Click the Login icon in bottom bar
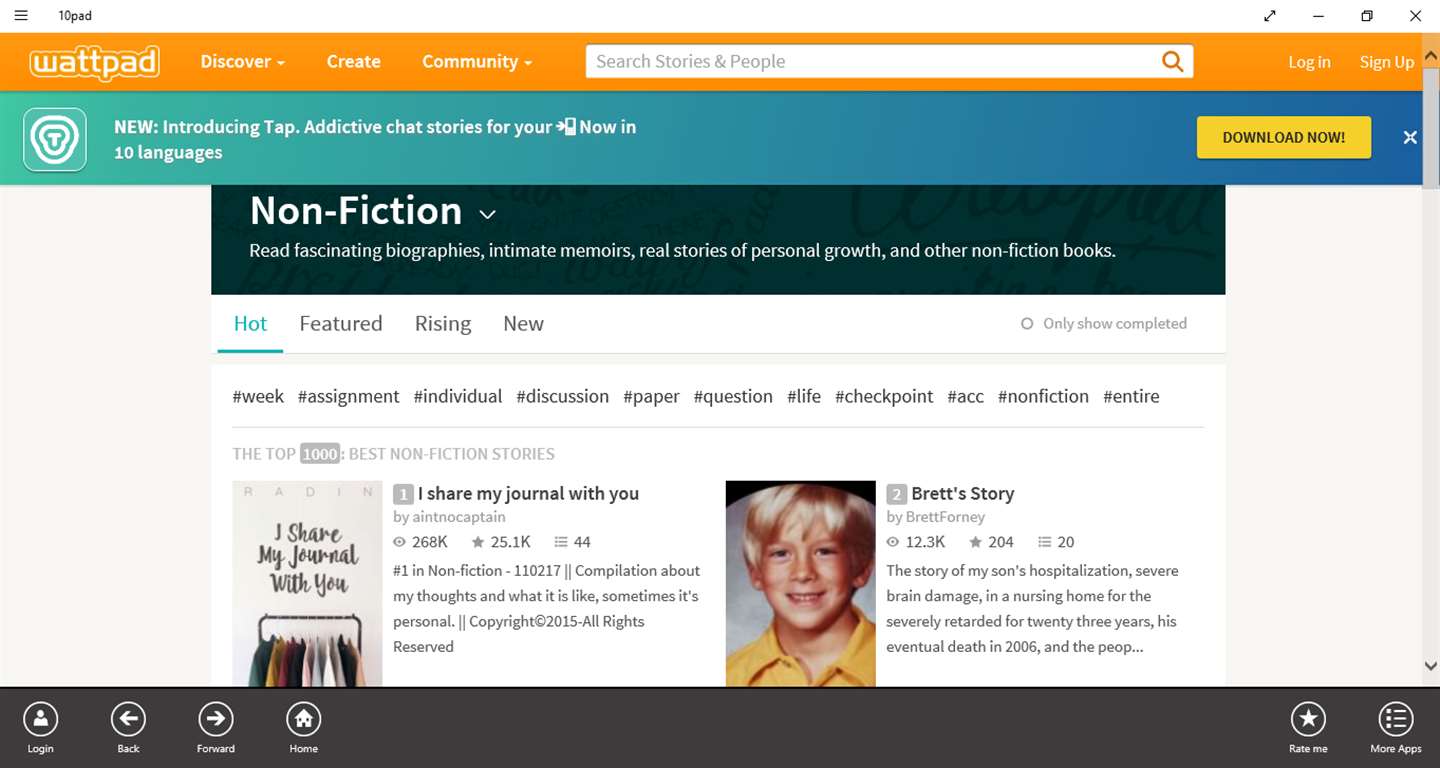The width and height of the screenshot is (1440, 768). point(40,719)
